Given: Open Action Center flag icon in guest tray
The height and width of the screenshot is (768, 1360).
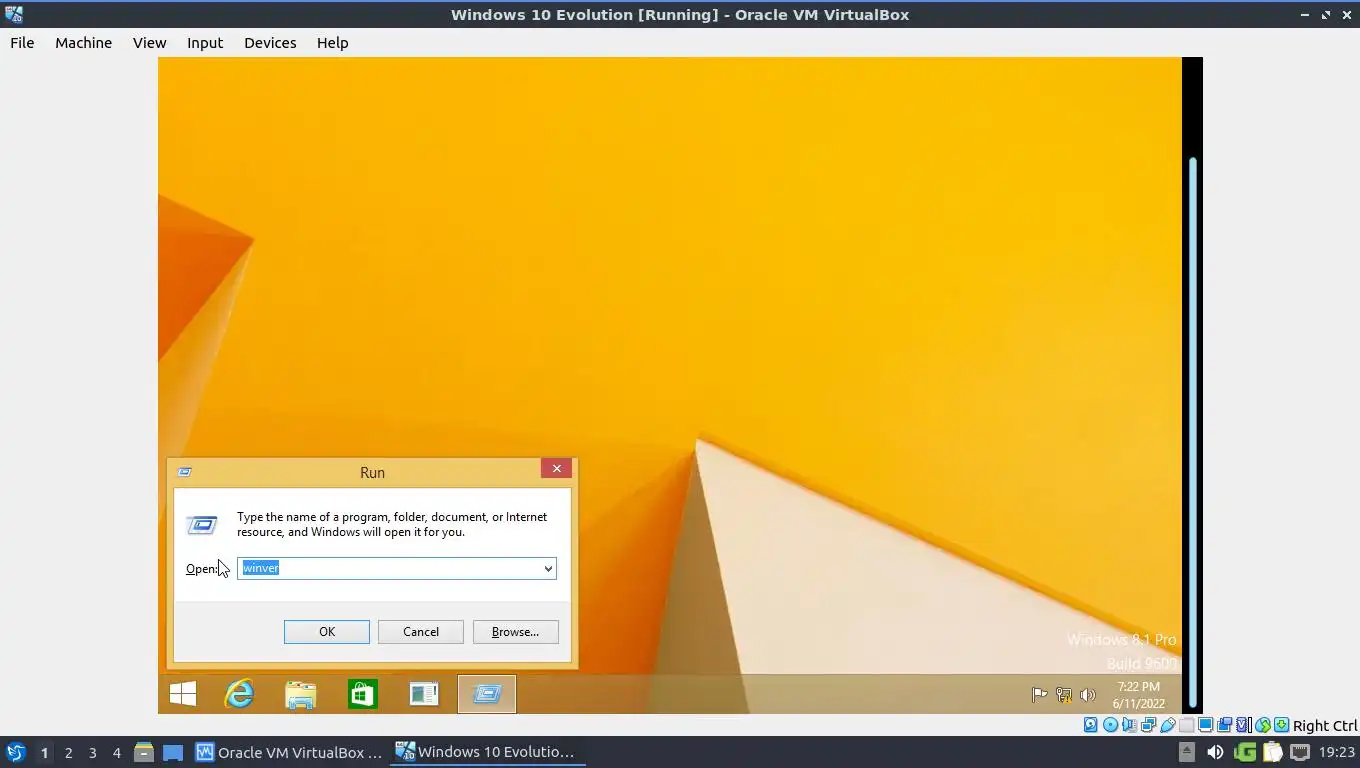Looking at the screenshot, I should (x=1039, y=694).
